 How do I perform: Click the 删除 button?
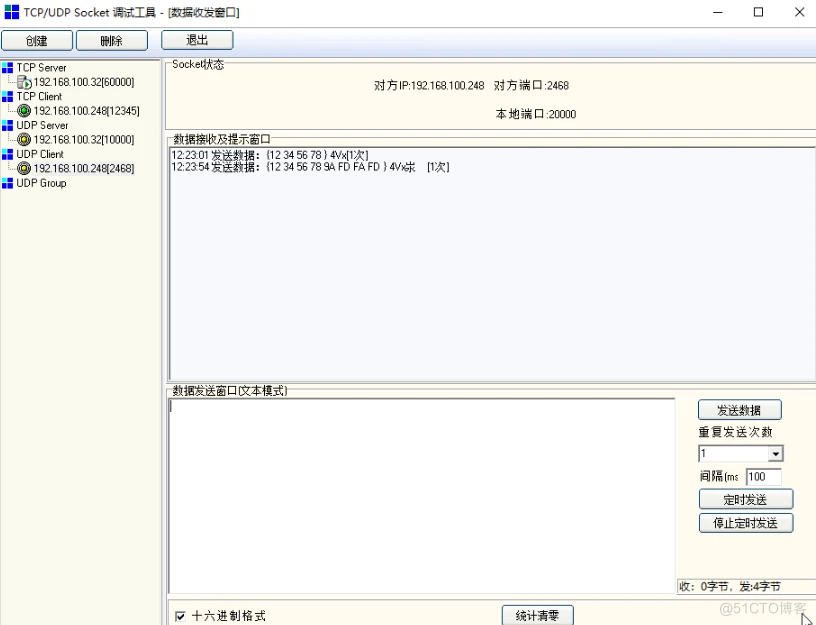(111, 40)
